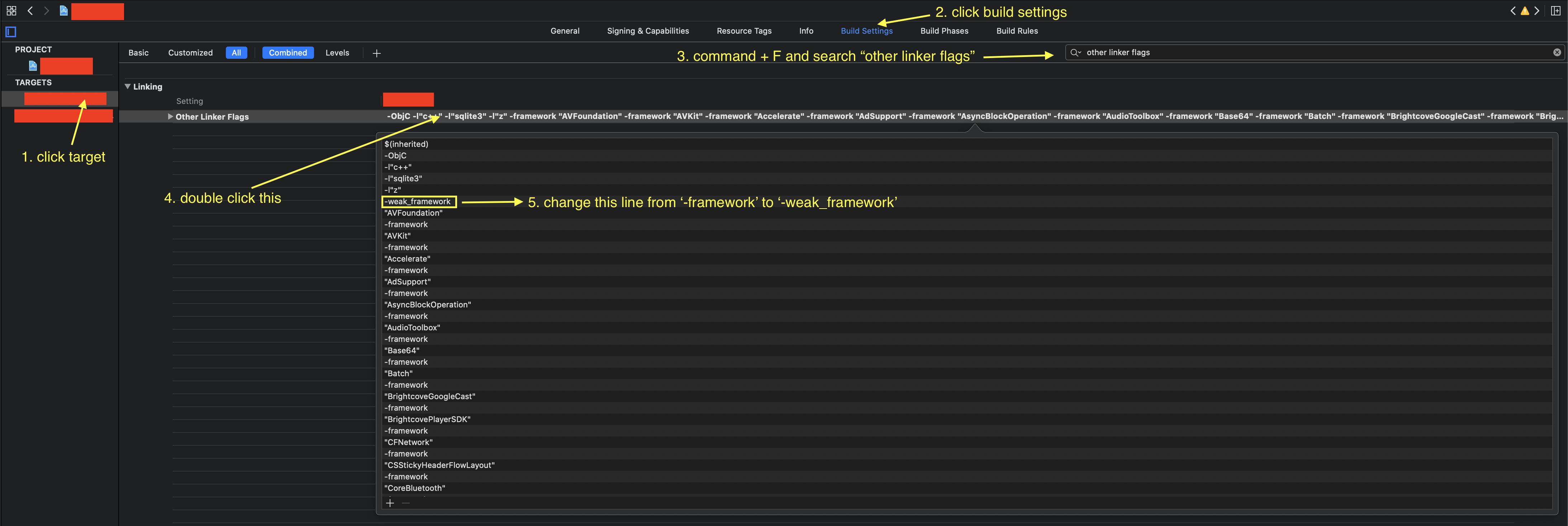This screenshot has width=1568, height=526.
Task: Toggle the project and targets sidebar
Action: click(x=10, y=32)
